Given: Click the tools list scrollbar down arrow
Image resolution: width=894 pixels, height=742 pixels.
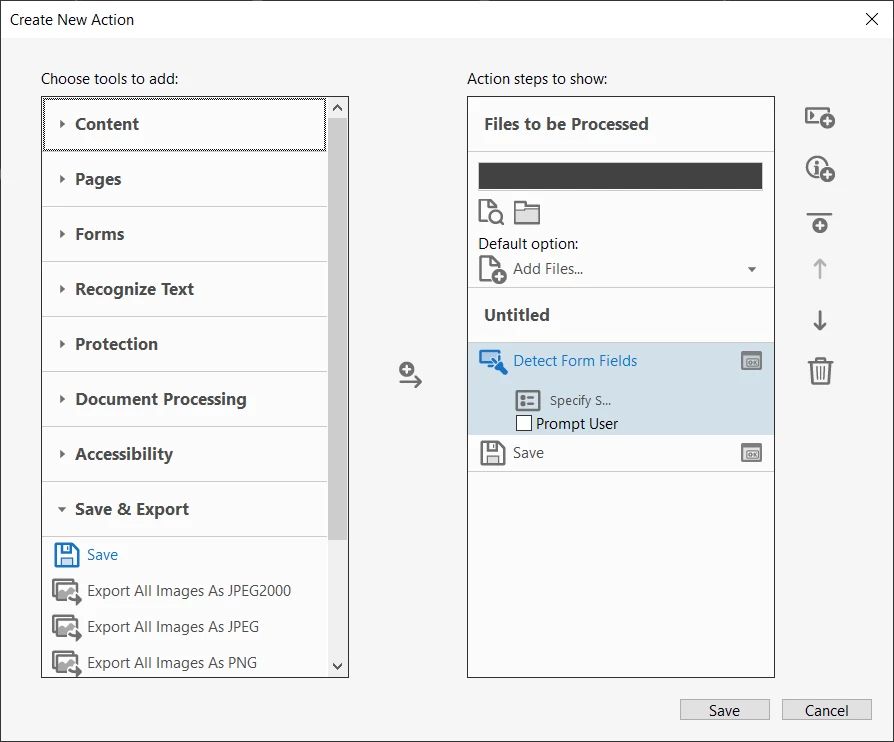Looking at the screenshot, I should pos(338,666).
